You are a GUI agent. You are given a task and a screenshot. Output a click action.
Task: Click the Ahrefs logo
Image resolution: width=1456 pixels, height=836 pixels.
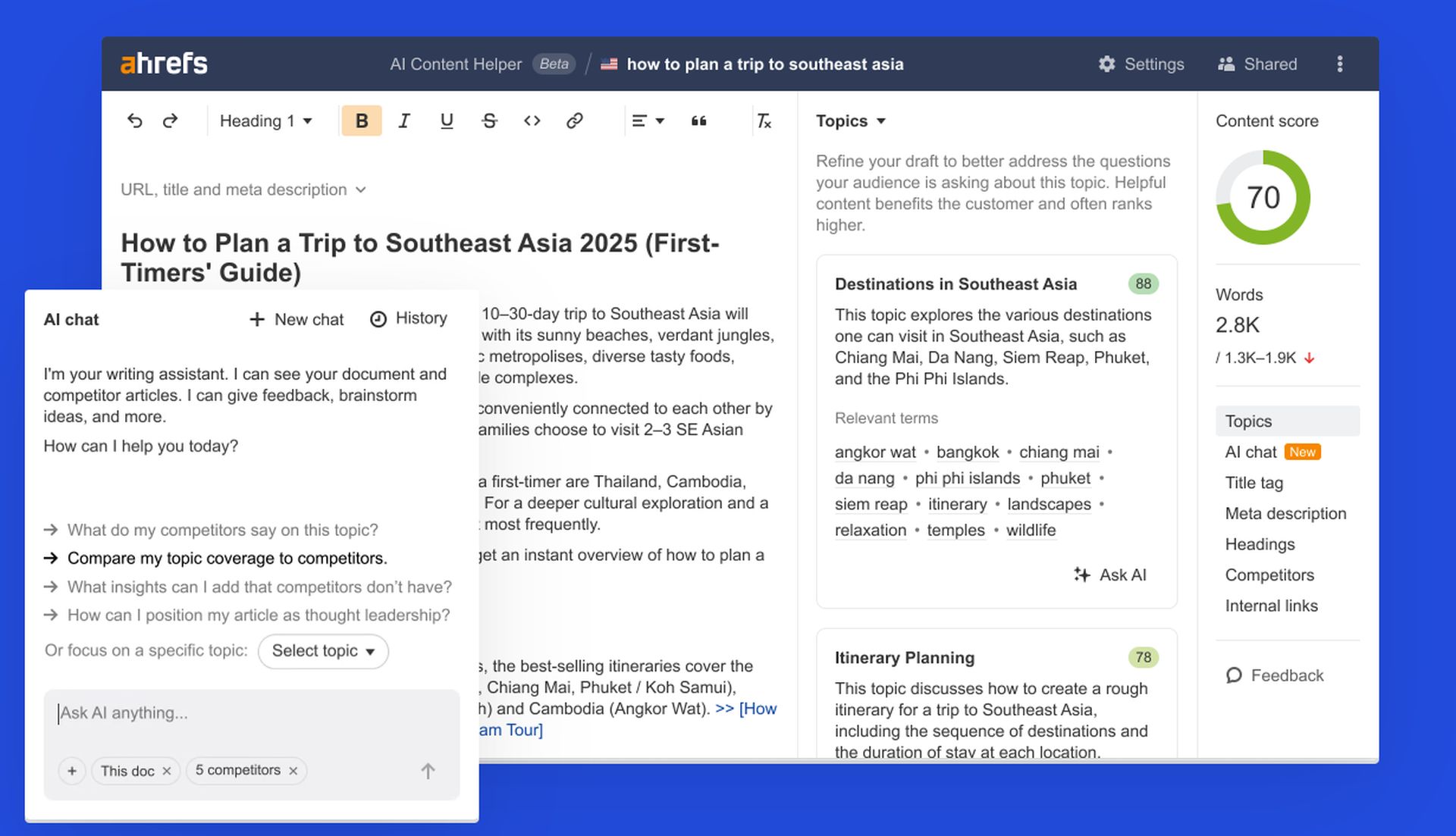(x=164, y=64)
